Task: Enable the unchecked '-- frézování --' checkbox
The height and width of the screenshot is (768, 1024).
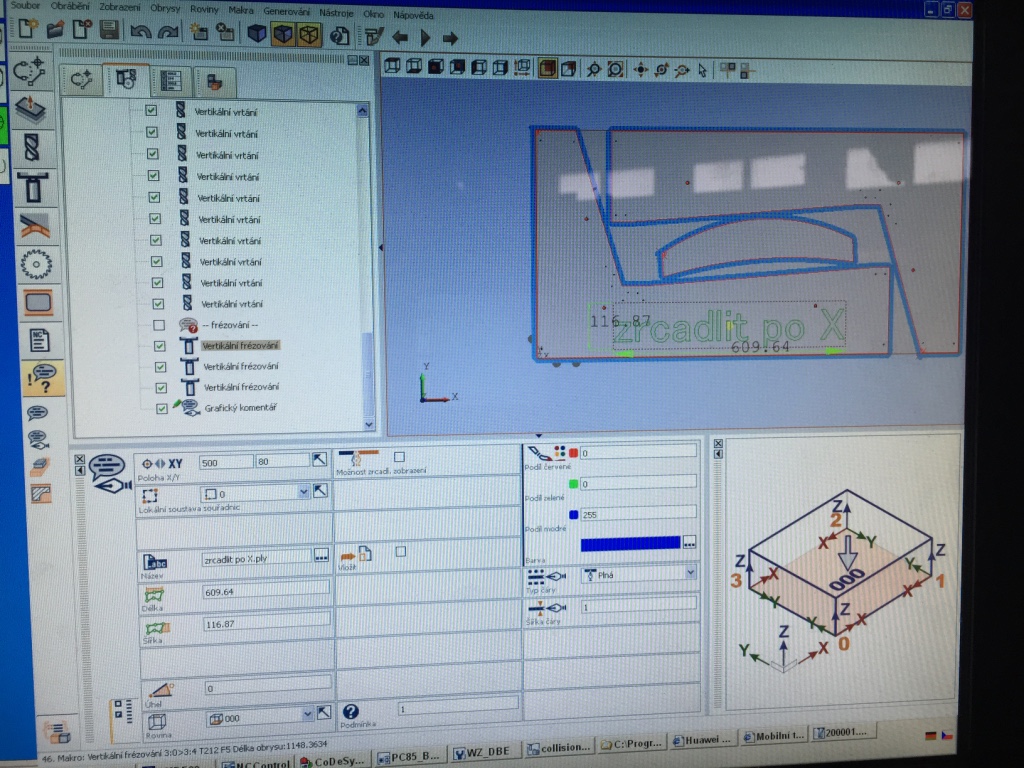Action: click(158, 325)
